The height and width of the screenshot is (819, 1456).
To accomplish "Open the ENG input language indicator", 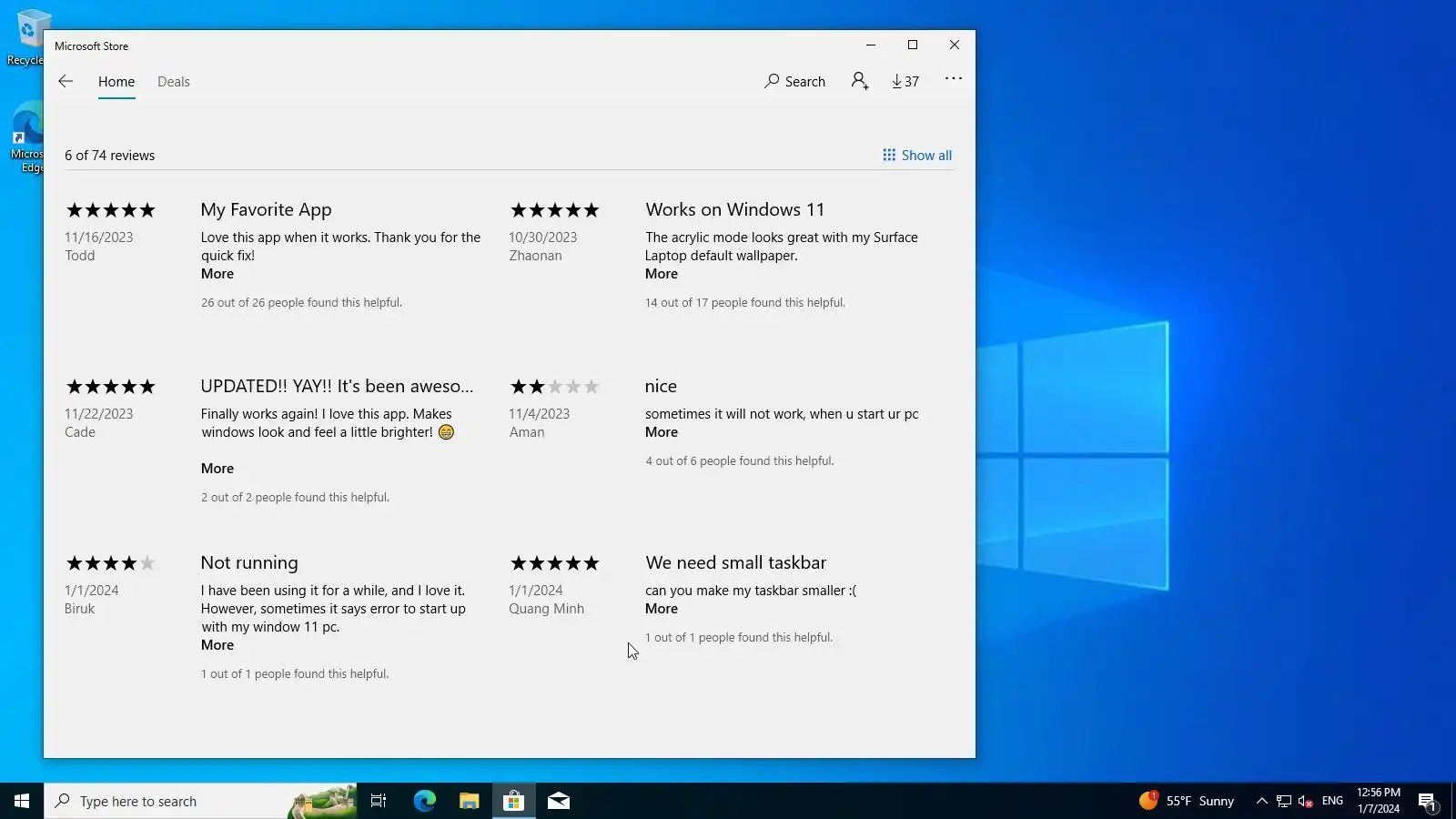I will tap(1332, 801).
